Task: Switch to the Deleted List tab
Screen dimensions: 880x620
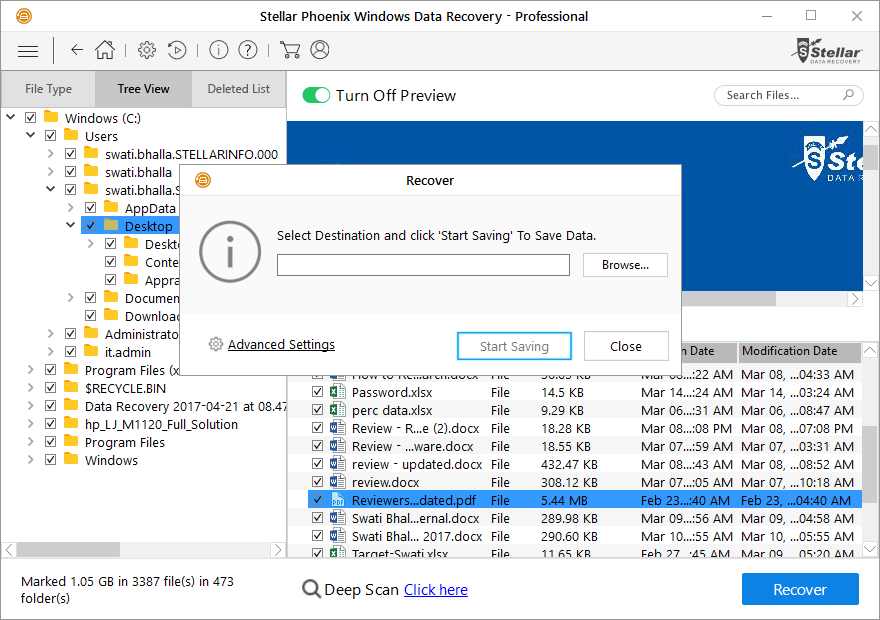Action: pyautogui.click(x=239, y=89)
